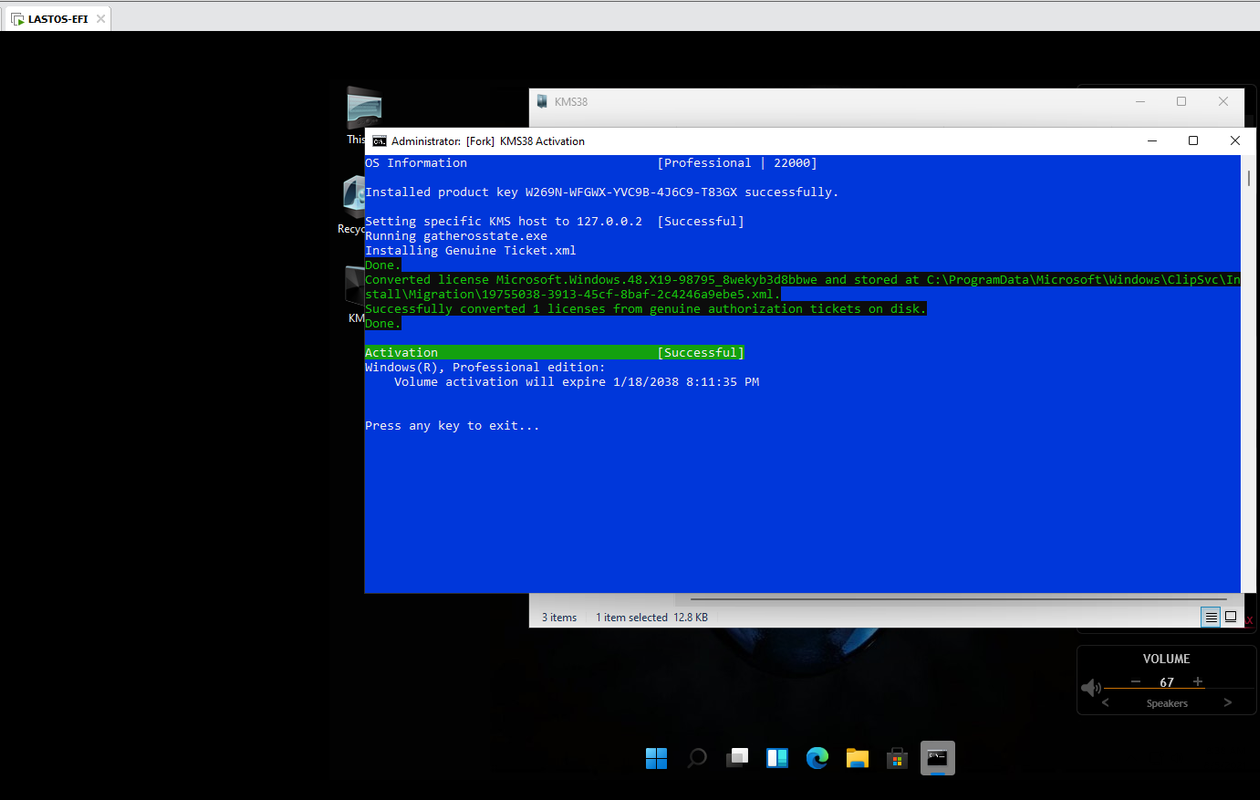Viewport: 1260px width, 800px height.
Task: Click '3 items' in folder status bar
Action: 559,617
